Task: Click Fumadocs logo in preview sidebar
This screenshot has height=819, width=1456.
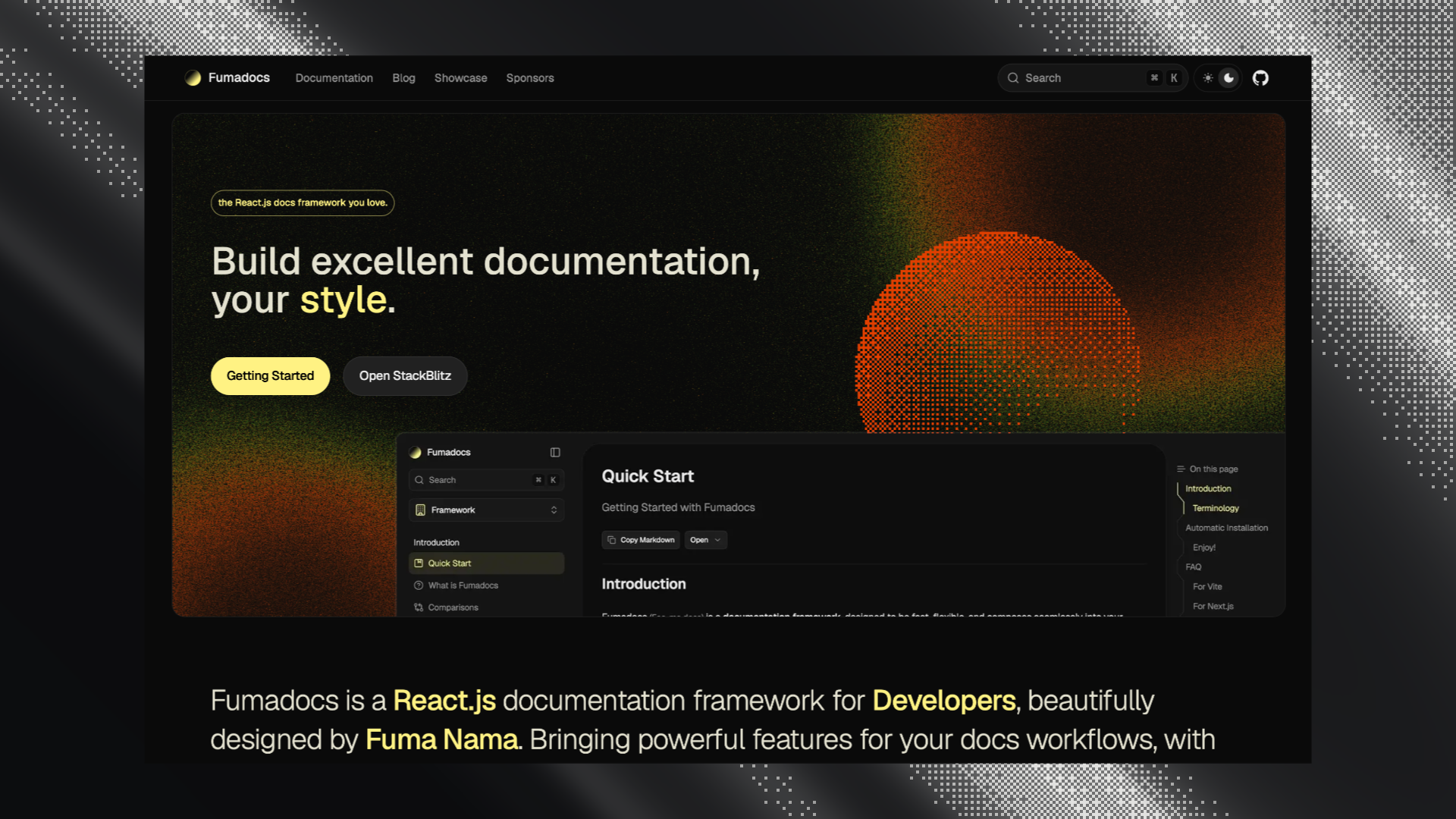Action: (x=415, y=453)
